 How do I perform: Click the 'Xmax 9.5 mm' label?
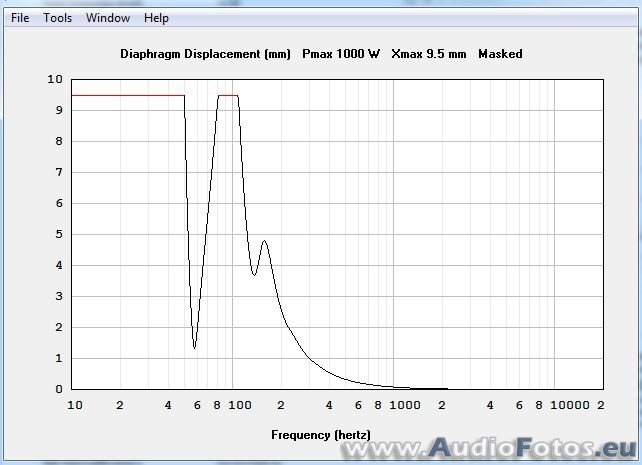[x=428, y=54]
